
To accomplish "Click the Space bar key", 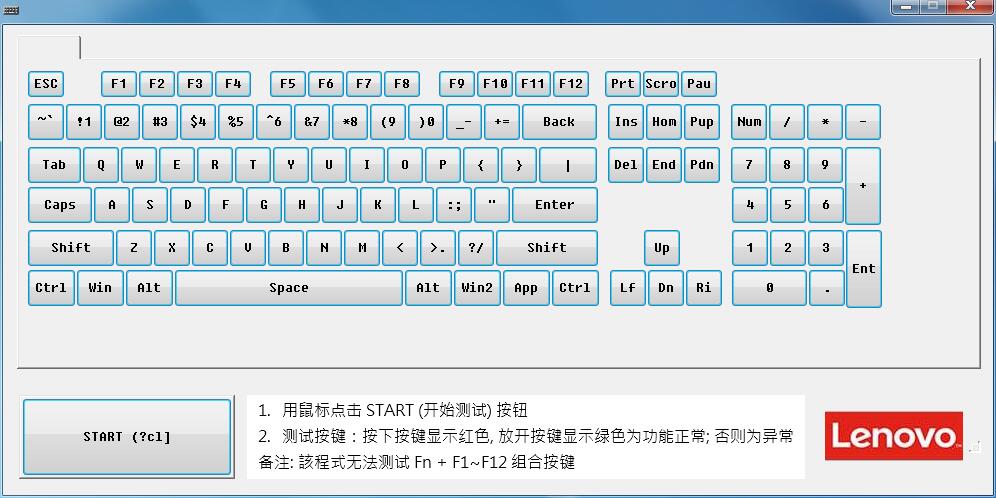I will coord(289,288).
